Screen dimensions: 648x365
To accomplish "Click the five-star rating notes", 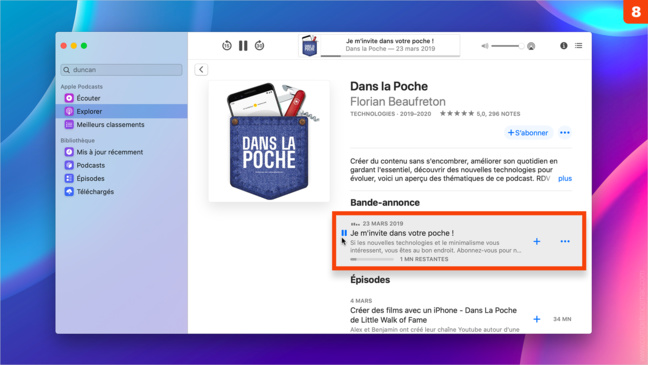I will 480,114.
